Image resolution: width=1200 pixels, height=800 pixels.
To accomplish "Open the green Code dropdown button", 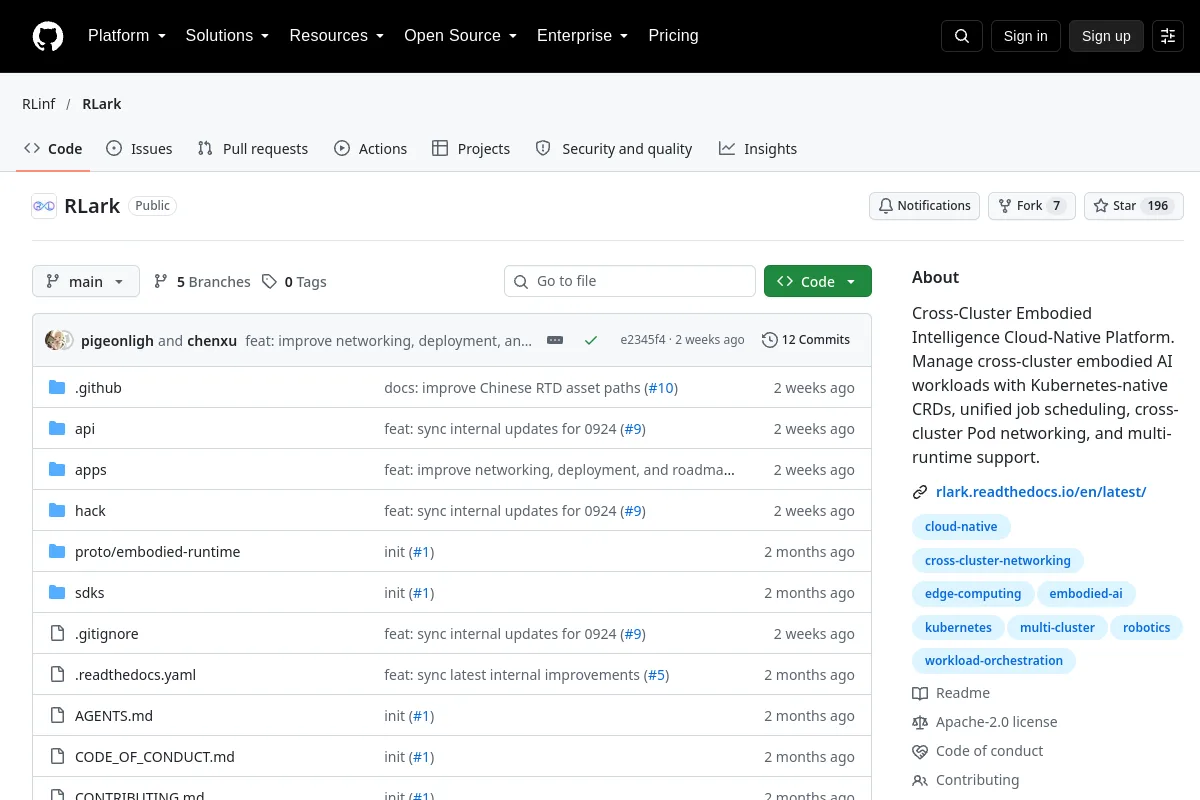I will pyautogui.click(x=818, y=282).
